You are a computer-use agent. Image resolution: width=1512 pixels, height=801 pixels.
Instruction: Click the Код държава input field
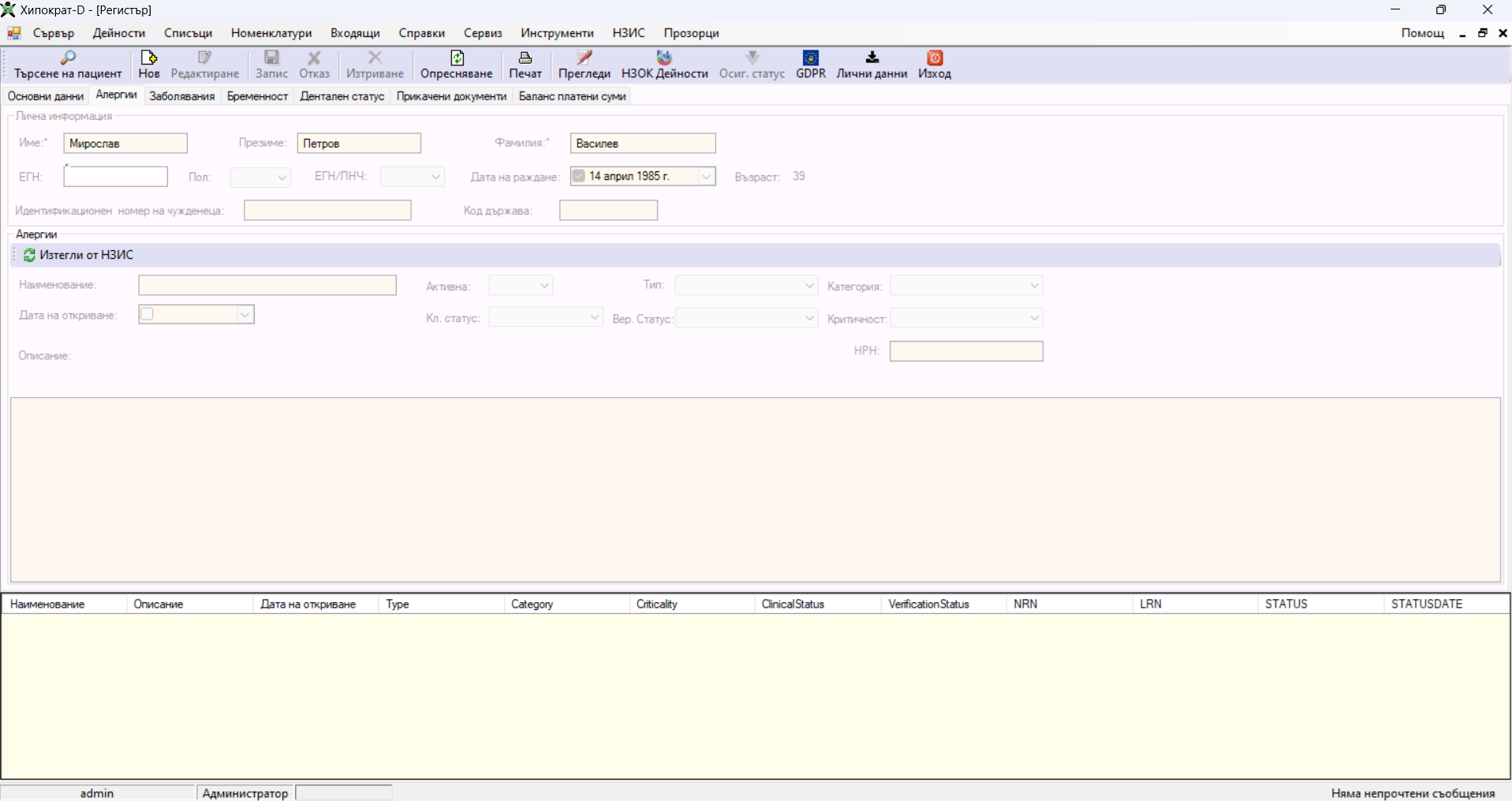click(x=608, y=210)
